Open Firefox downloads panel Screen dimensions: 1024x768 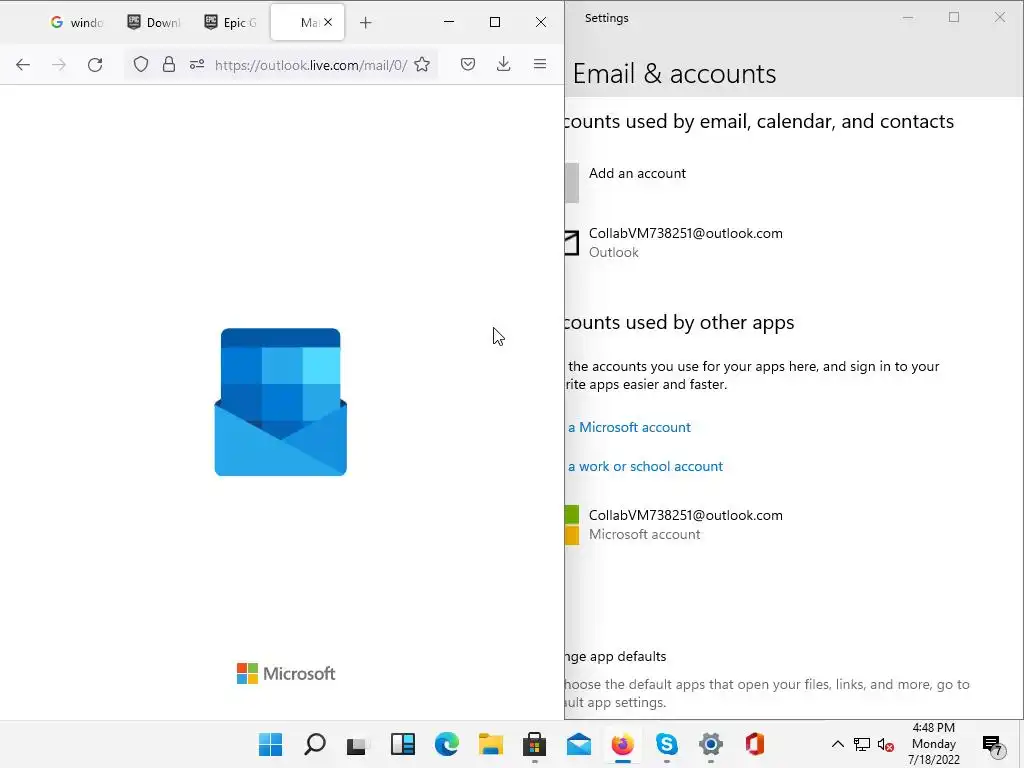[x=504, y=64]
